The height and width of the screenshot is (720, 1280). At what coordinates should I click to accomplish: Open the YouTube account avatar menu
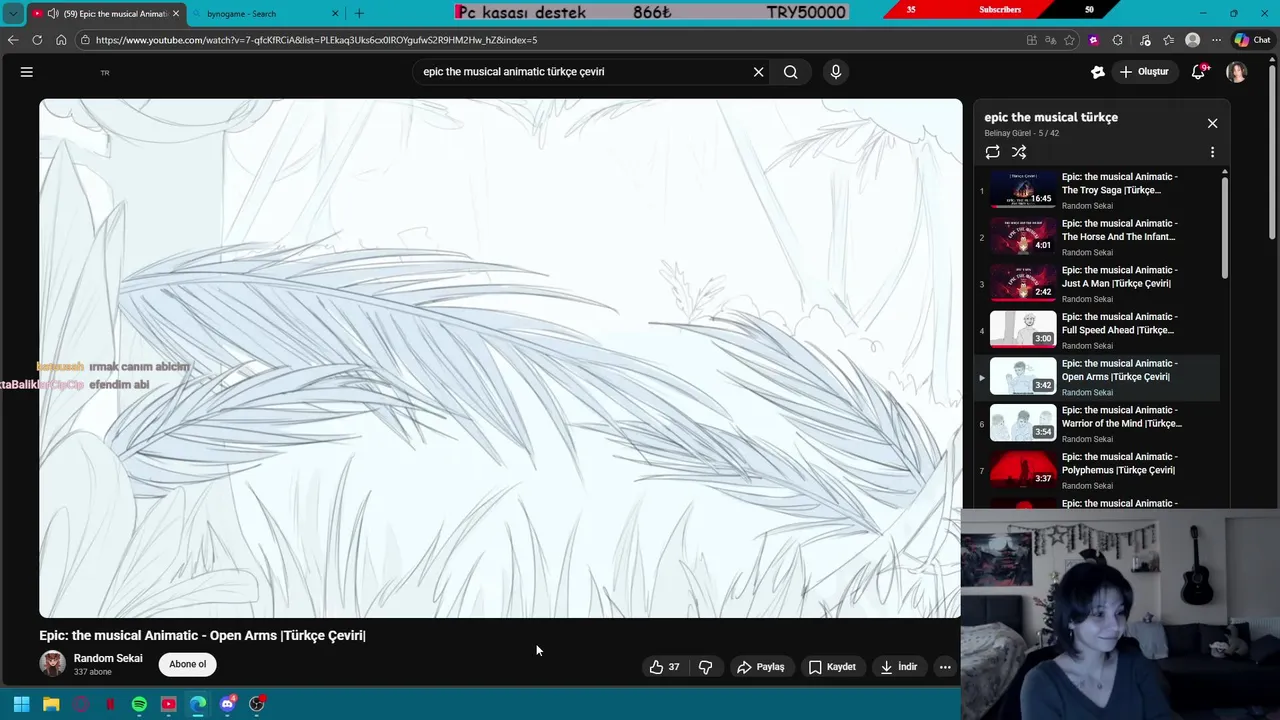tap(1237, 72)
